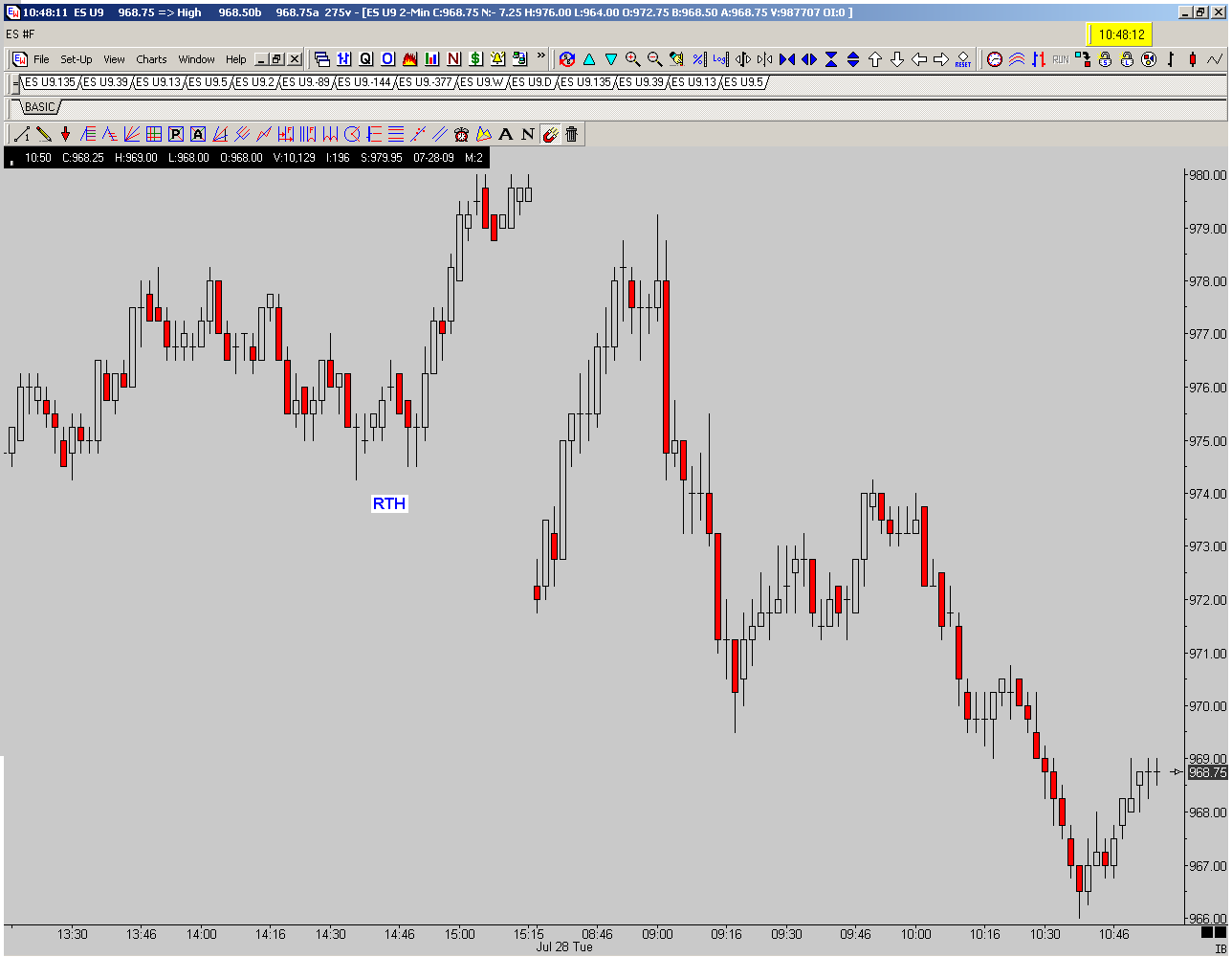This screenshot has height=957, width=1232.
Task: Open the File menu
Action: click(x=41, y=59)
